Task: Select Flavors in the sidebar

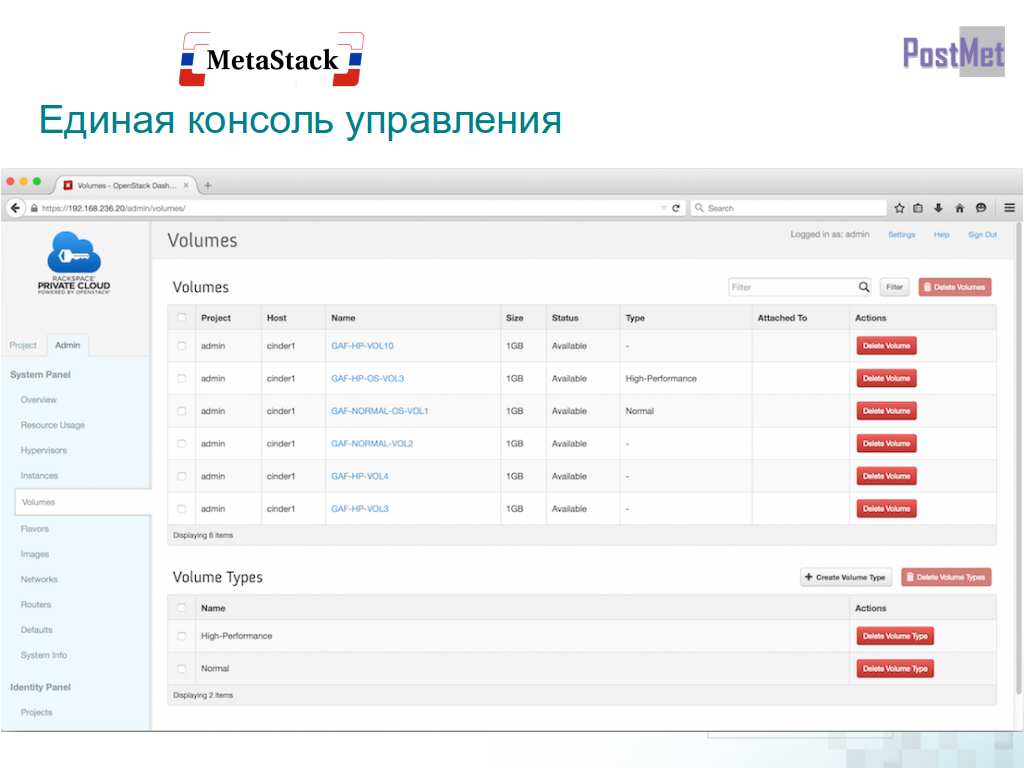Action: 35,529
